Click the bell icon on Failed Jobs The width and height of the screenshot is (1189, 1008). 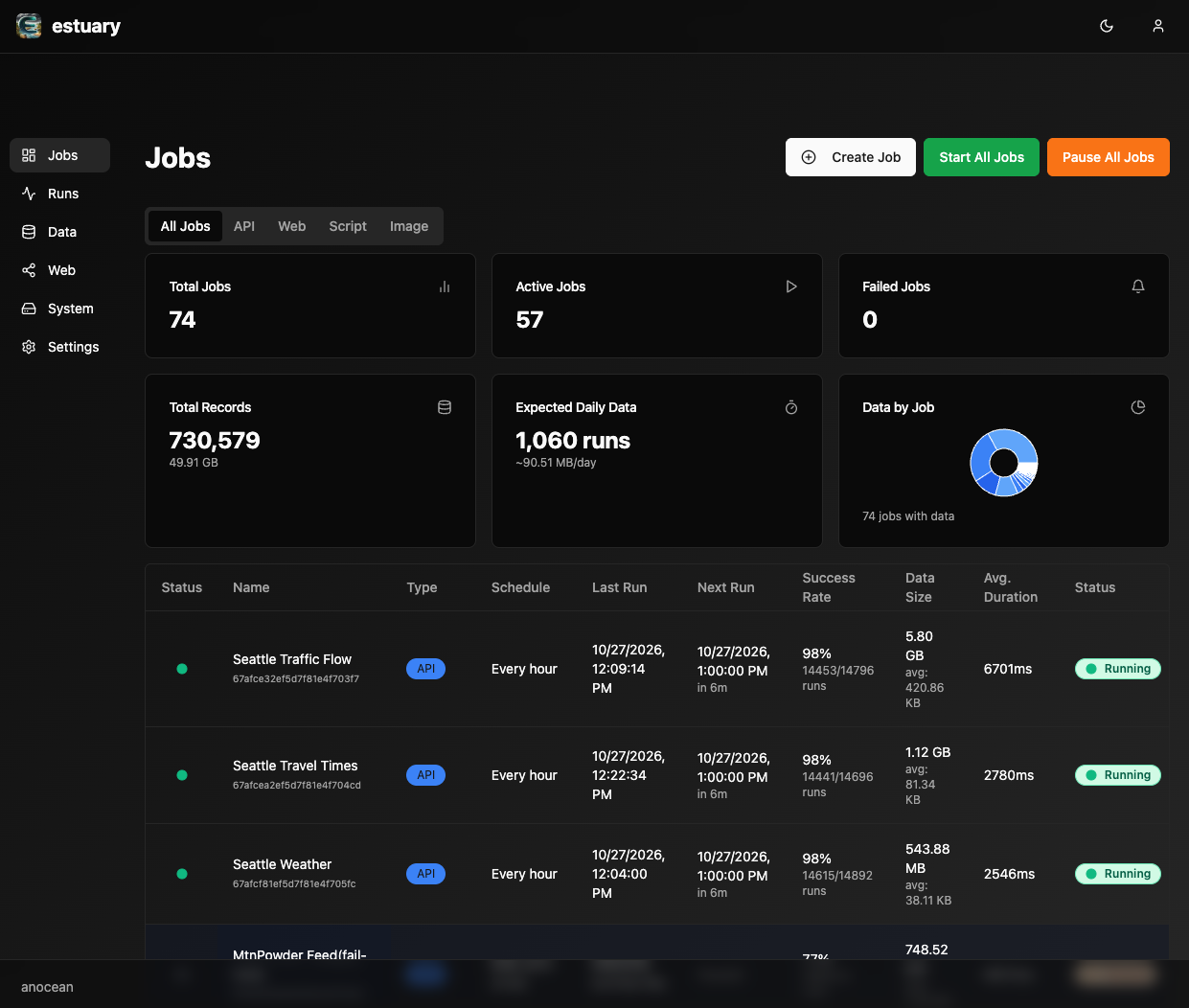pyautogui.click(x=1138, y=286)
